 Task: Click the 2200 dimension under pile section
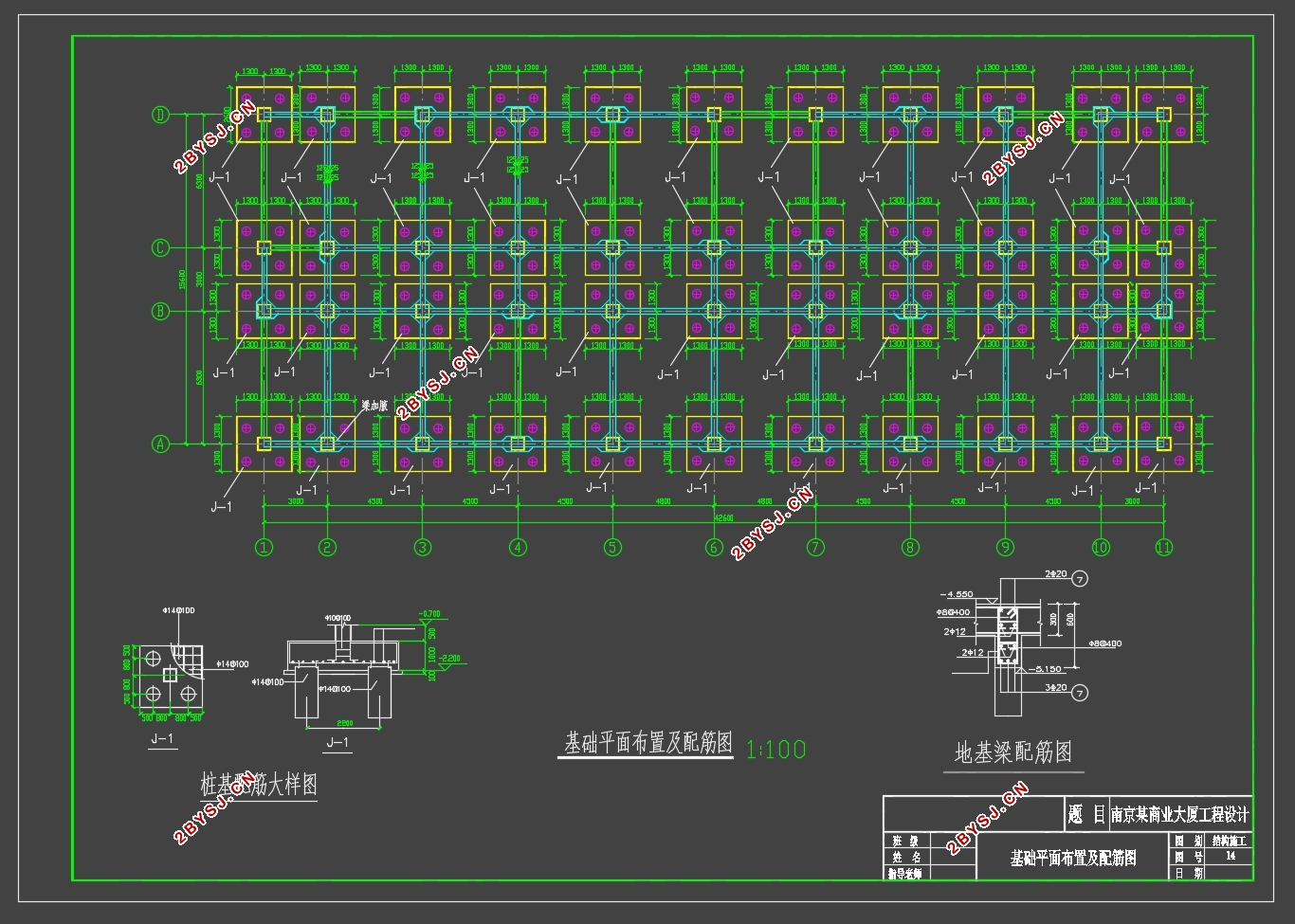pyautogui.click(x=345, y=723)
